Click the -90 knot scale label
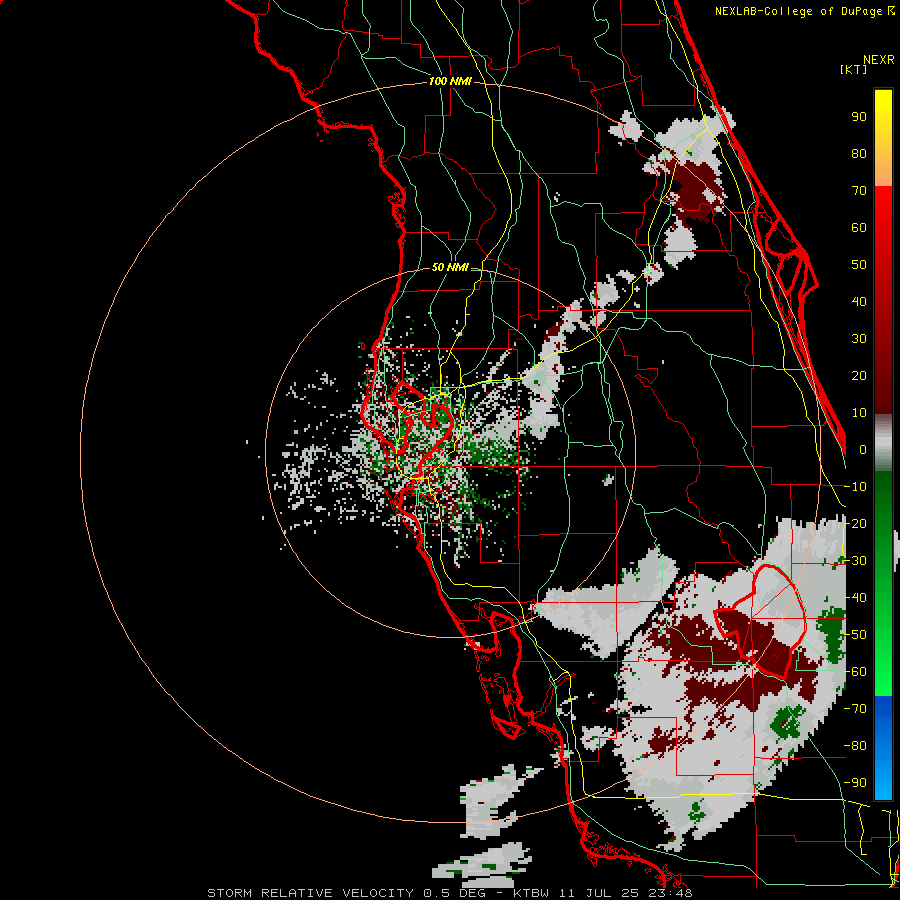 [855, 783]
